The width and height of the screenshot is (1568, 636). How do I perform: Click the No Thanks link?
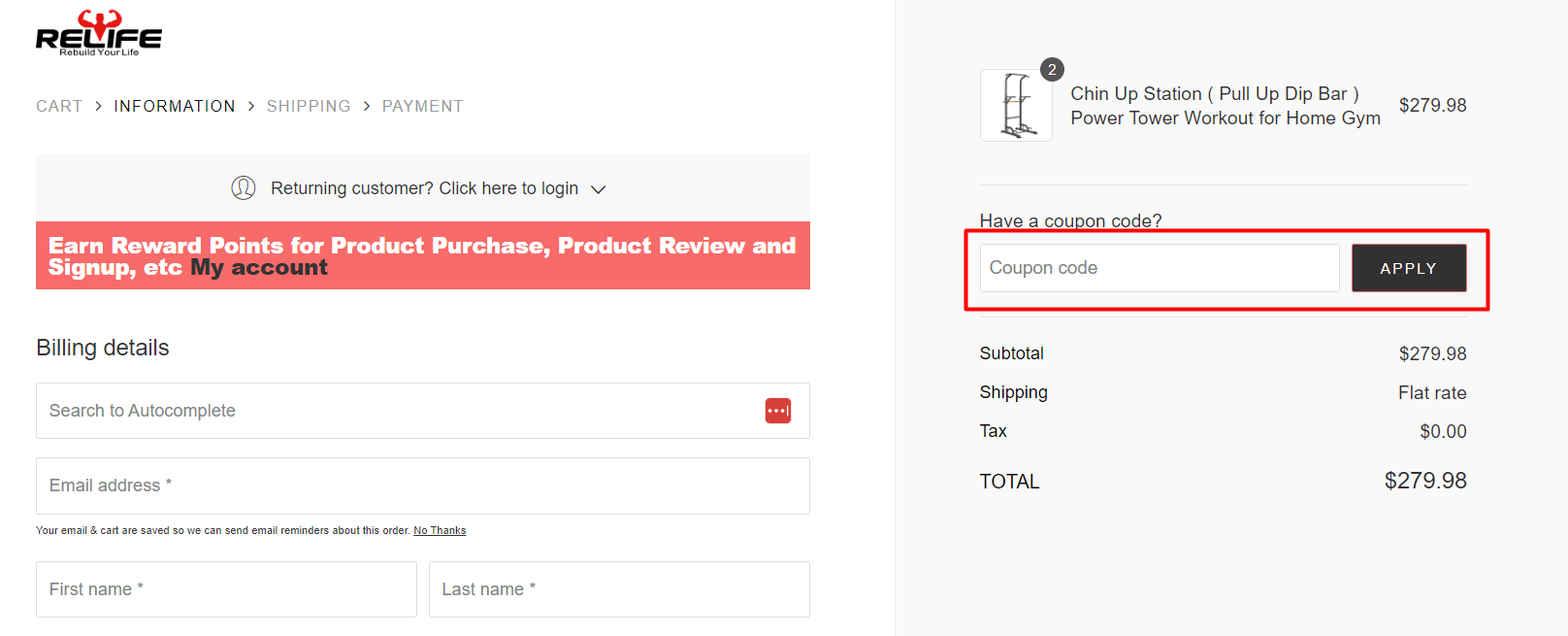(x=440, y=531)
